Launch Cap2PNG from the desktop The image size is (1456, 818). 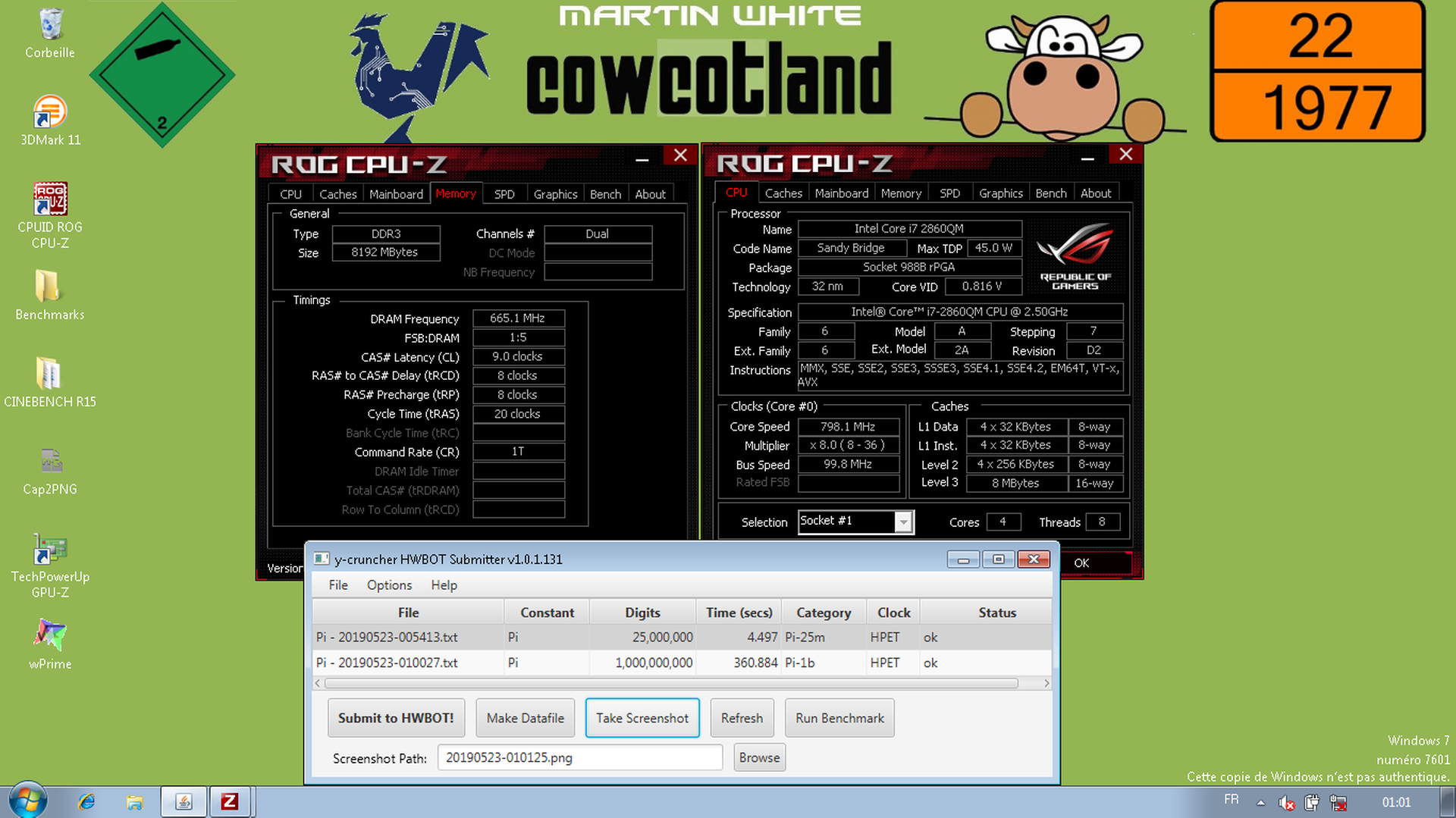[50, 470]
